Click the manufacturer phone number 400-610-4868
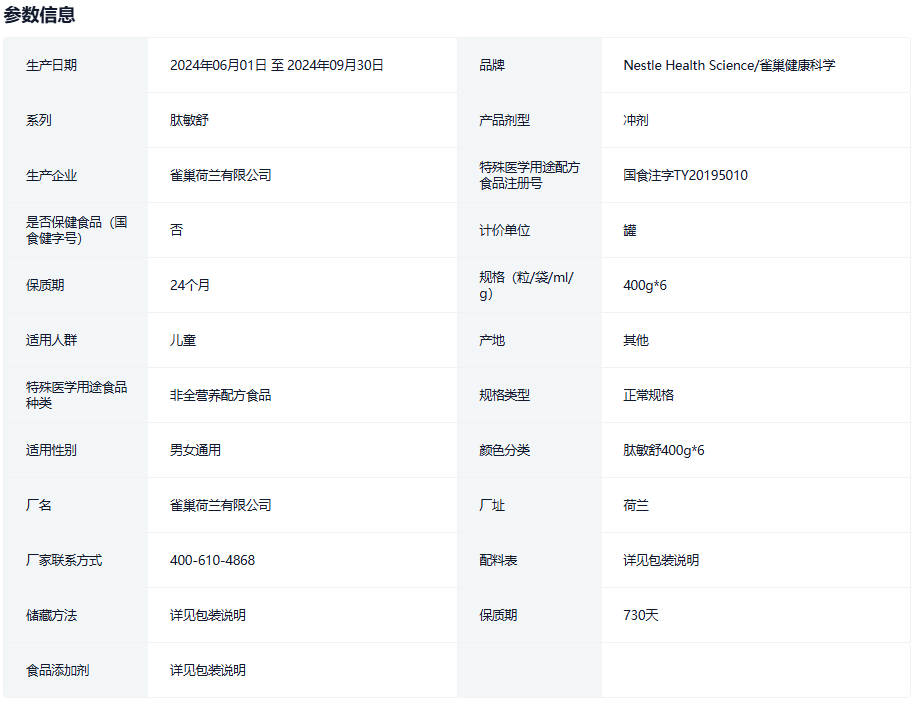The width and height of the screenshot is (924, 713). point(212,560)
